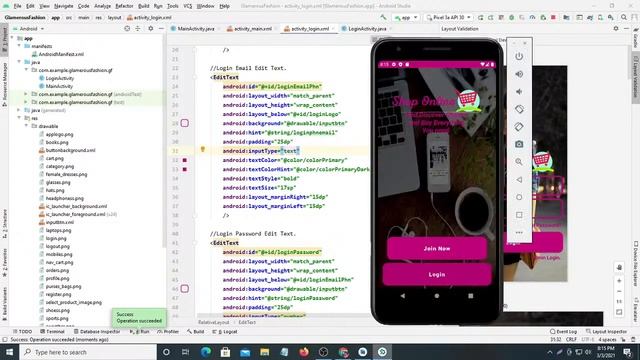Click the emulator sidebar Back triangle

(519, 180)
